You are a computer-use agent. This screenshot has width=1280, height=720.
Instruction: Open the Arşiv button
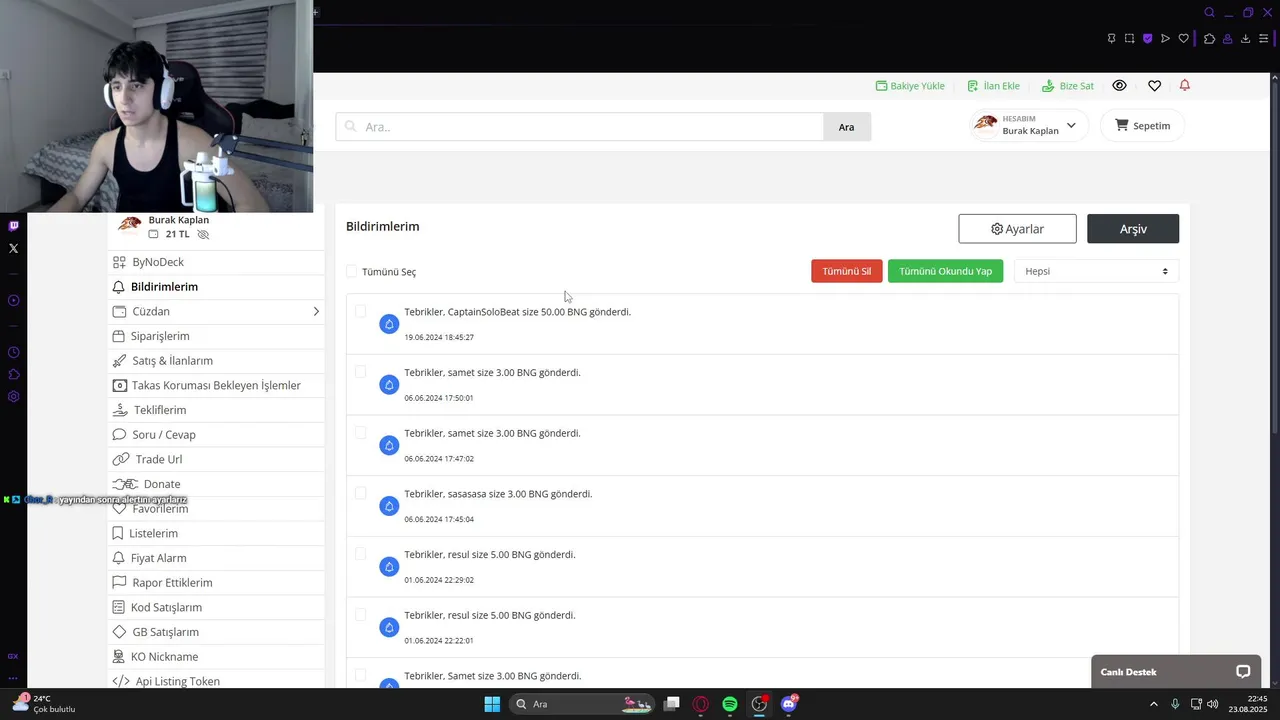[x=1133, y=229]
